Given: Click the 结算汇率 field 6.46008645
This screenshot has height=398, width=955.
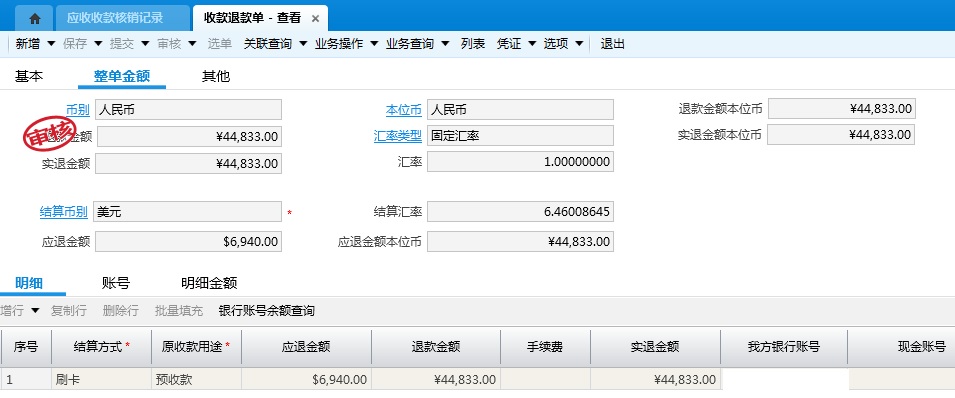Looking at the screenshot, I should [520, 211].
